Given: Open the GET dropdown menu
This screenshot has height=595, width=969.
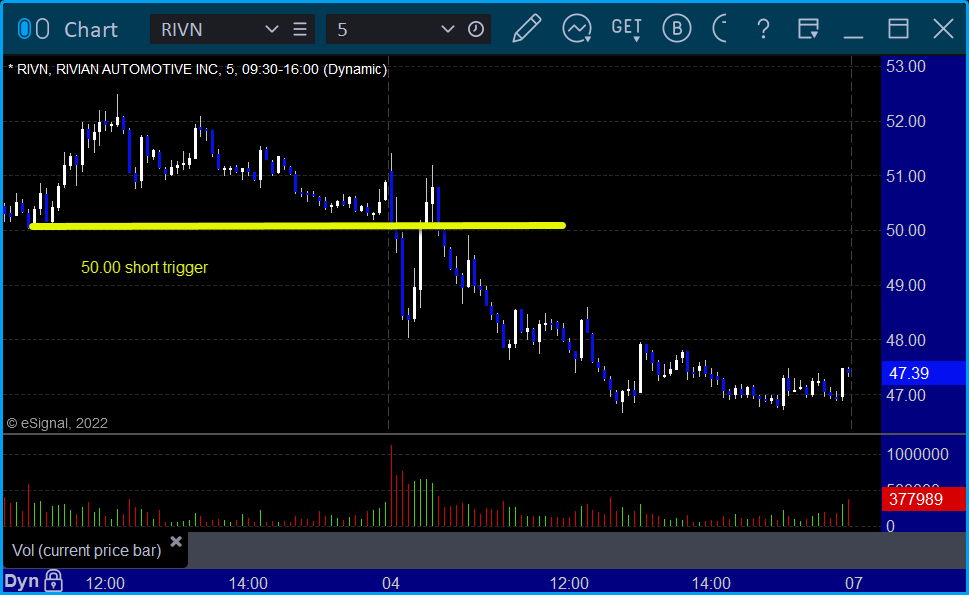Looking at the screenshot, I should [627, 28].
